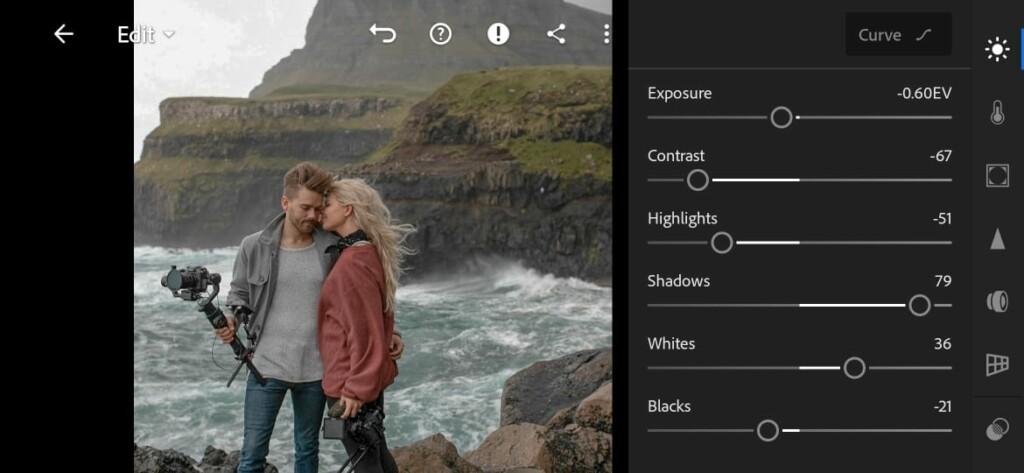This screenshot has width=1024, height=473.
Task: Go back with the left arrow
Action: 63,34
